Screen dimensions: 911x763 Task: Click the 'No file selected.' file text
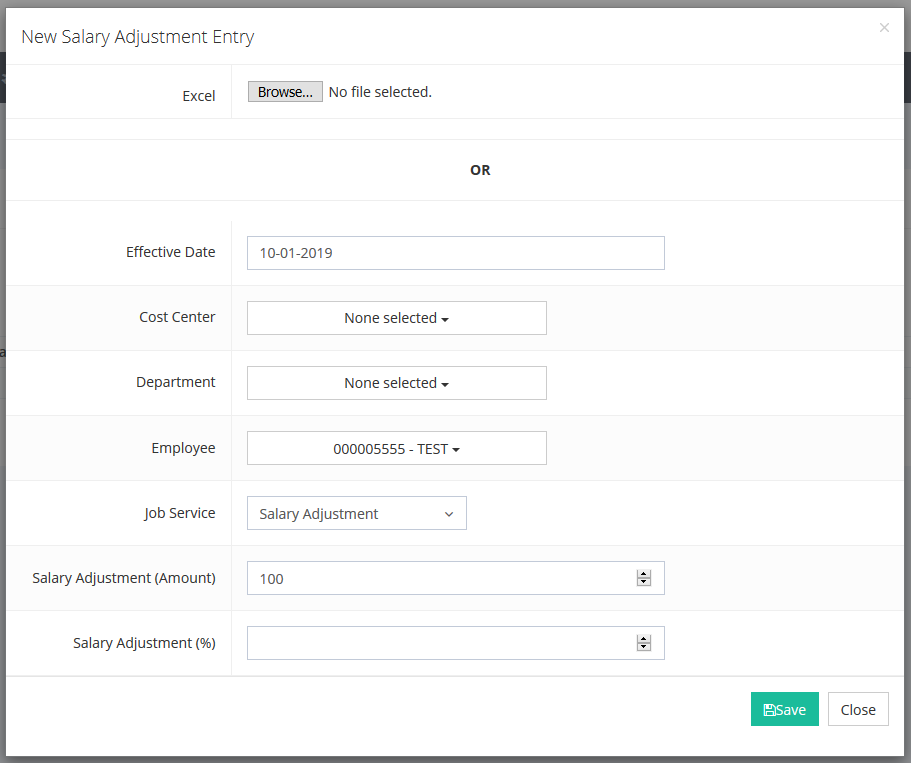[x=380, y=92]
